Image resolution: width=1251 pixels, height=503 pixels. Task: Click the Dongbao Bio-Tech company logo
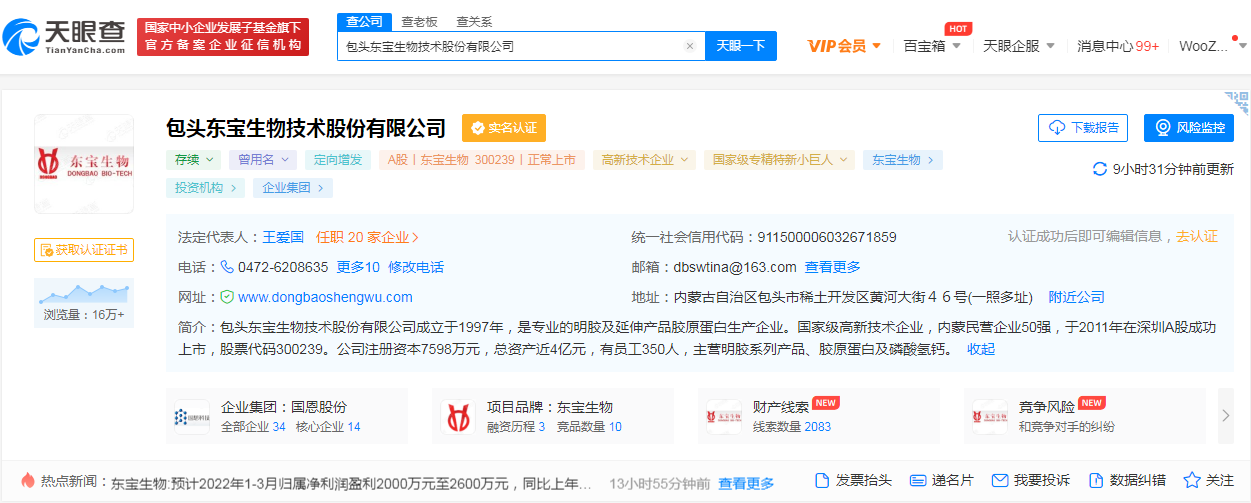(x=84, y=163)
